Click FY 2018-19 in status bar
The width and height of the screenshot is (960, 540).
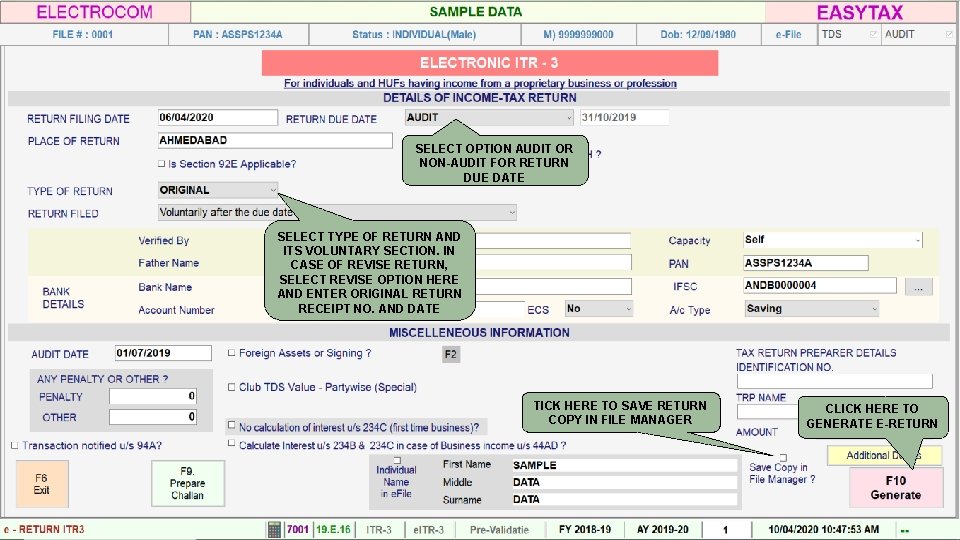tap(585, 530)
